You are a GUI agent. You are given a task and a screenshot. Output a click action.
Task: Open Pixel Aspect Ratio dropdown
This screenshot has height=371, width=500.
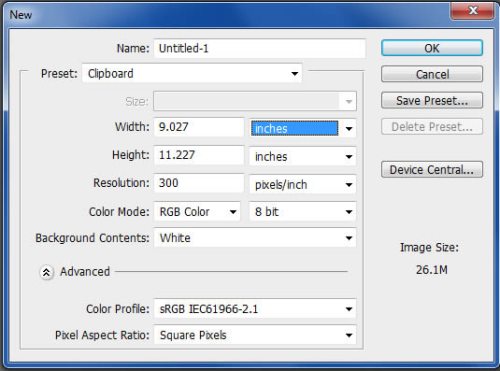pos(255,335)
